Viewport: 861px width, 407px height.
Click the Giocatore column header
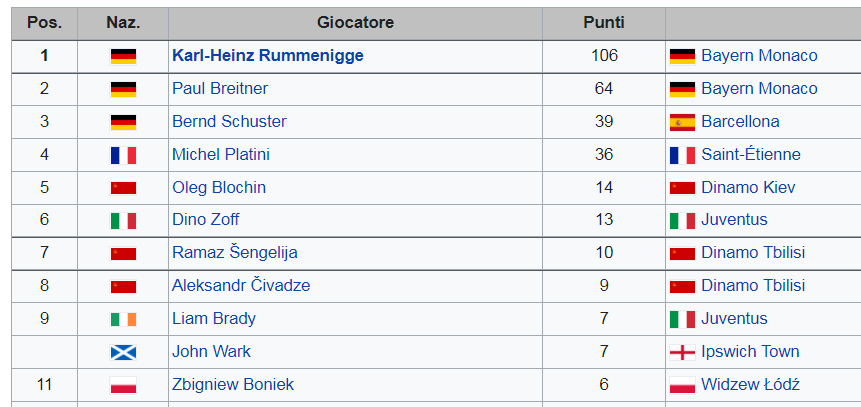click(355, 23)
